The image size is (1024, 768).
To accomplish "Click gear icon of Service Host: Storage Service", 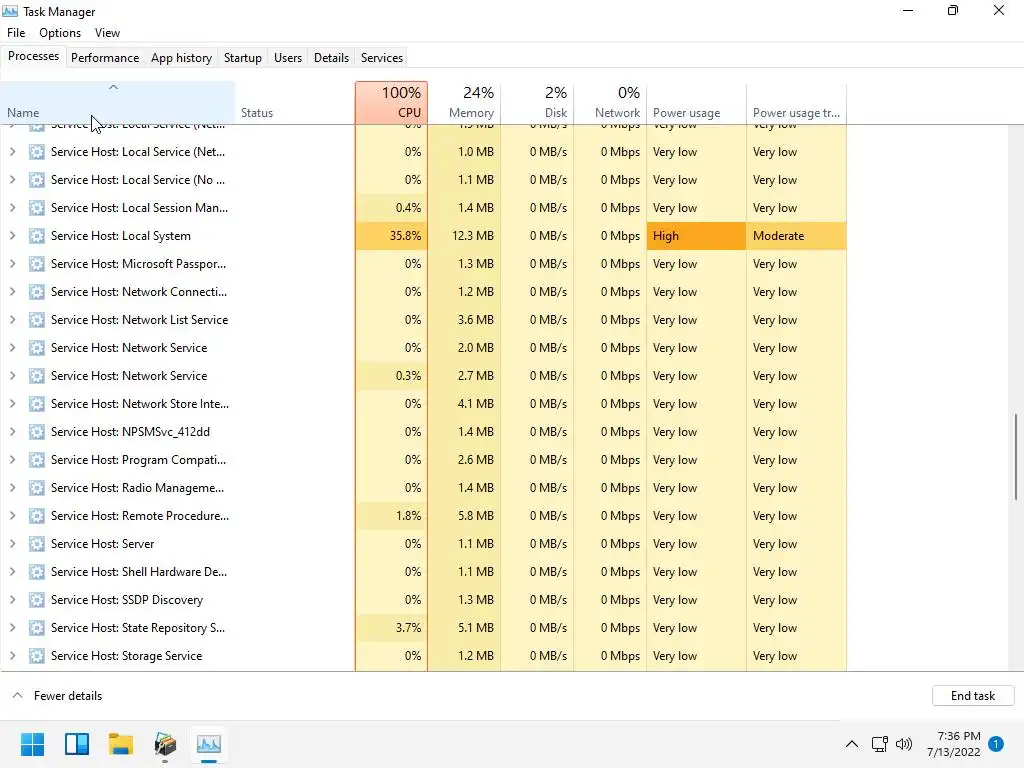I will pyautogui.click(x=37, y=656).
